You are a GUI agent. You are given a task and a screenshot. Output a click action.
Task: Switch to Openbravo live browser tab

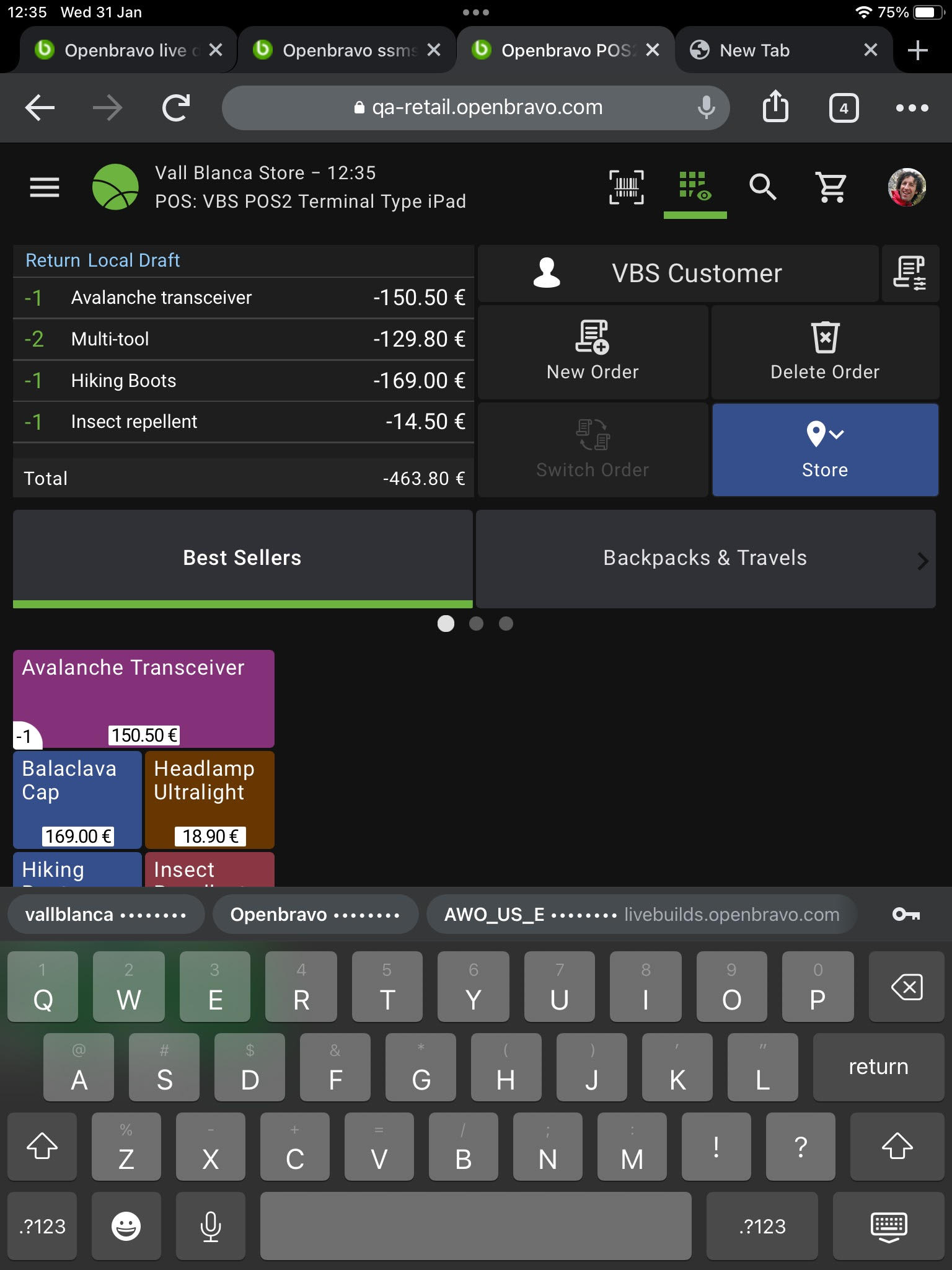pos(128,50)
